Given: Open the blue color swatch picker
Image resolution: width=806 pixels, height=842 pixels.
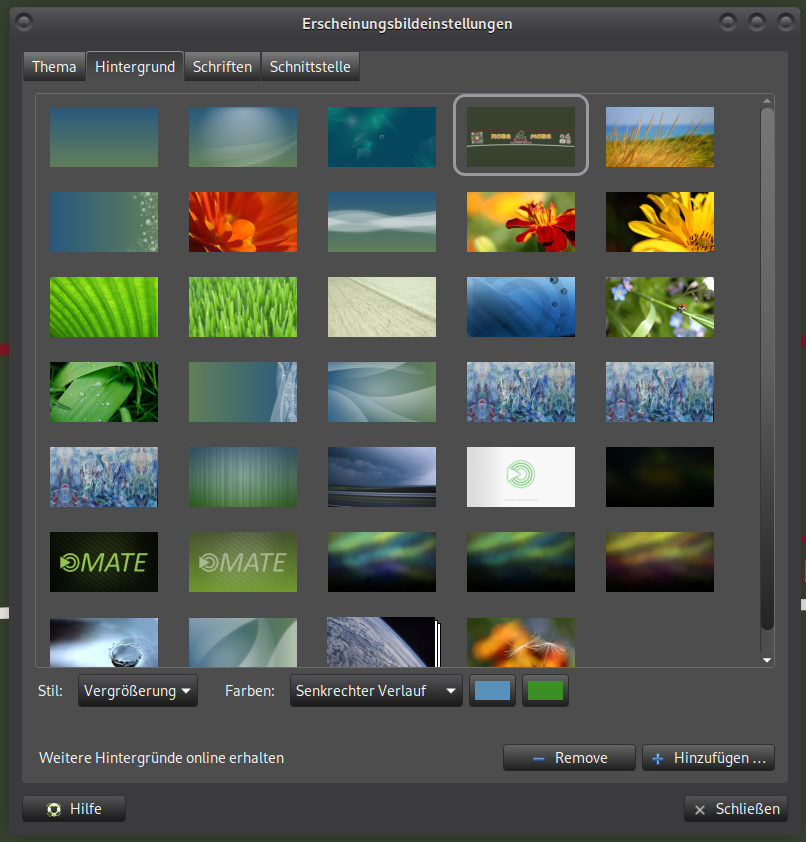Looking at the screenshot, I should click(492, 691).
